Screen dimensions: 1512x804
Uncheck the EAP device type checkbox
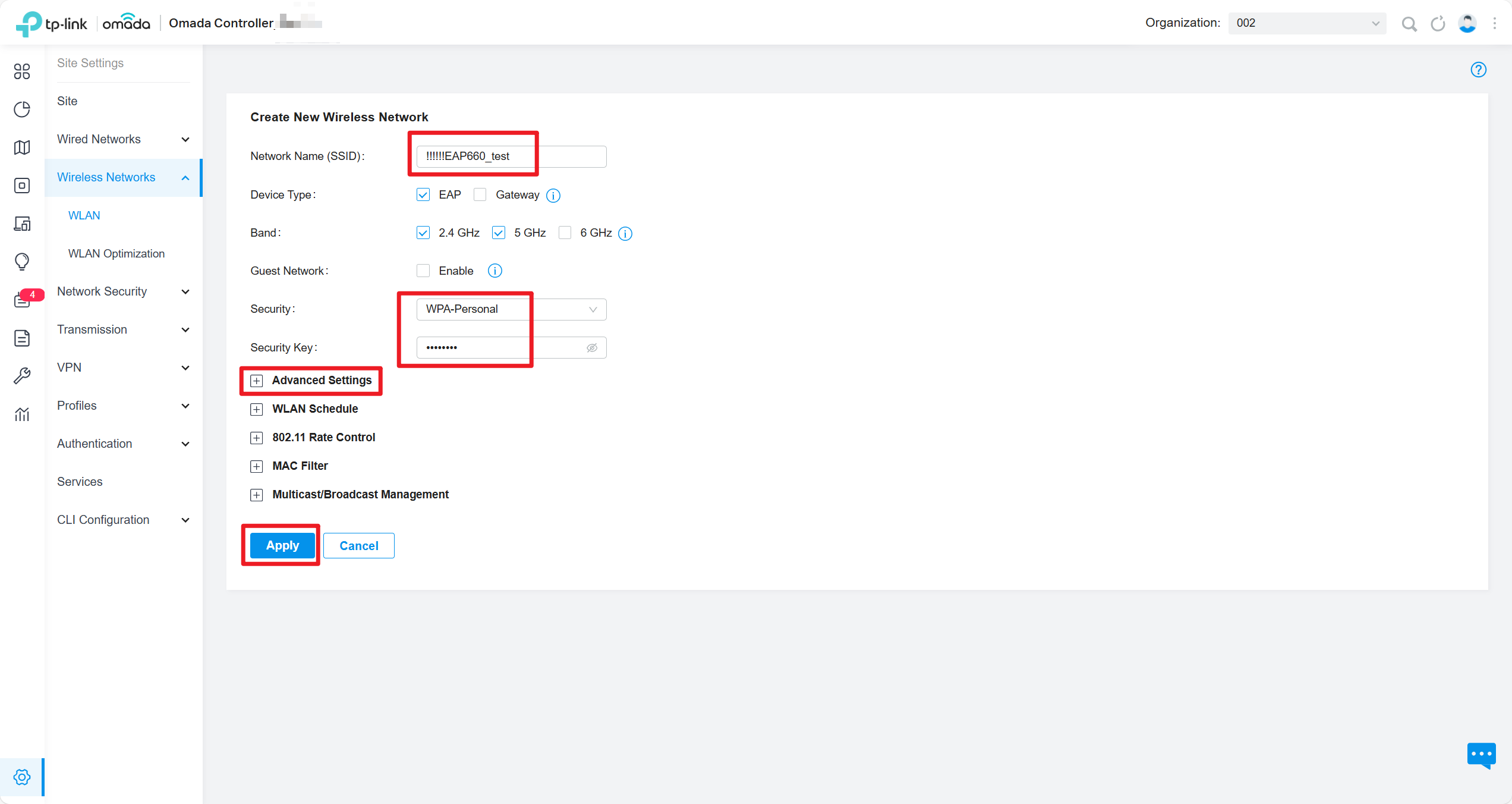coord(423,195)
